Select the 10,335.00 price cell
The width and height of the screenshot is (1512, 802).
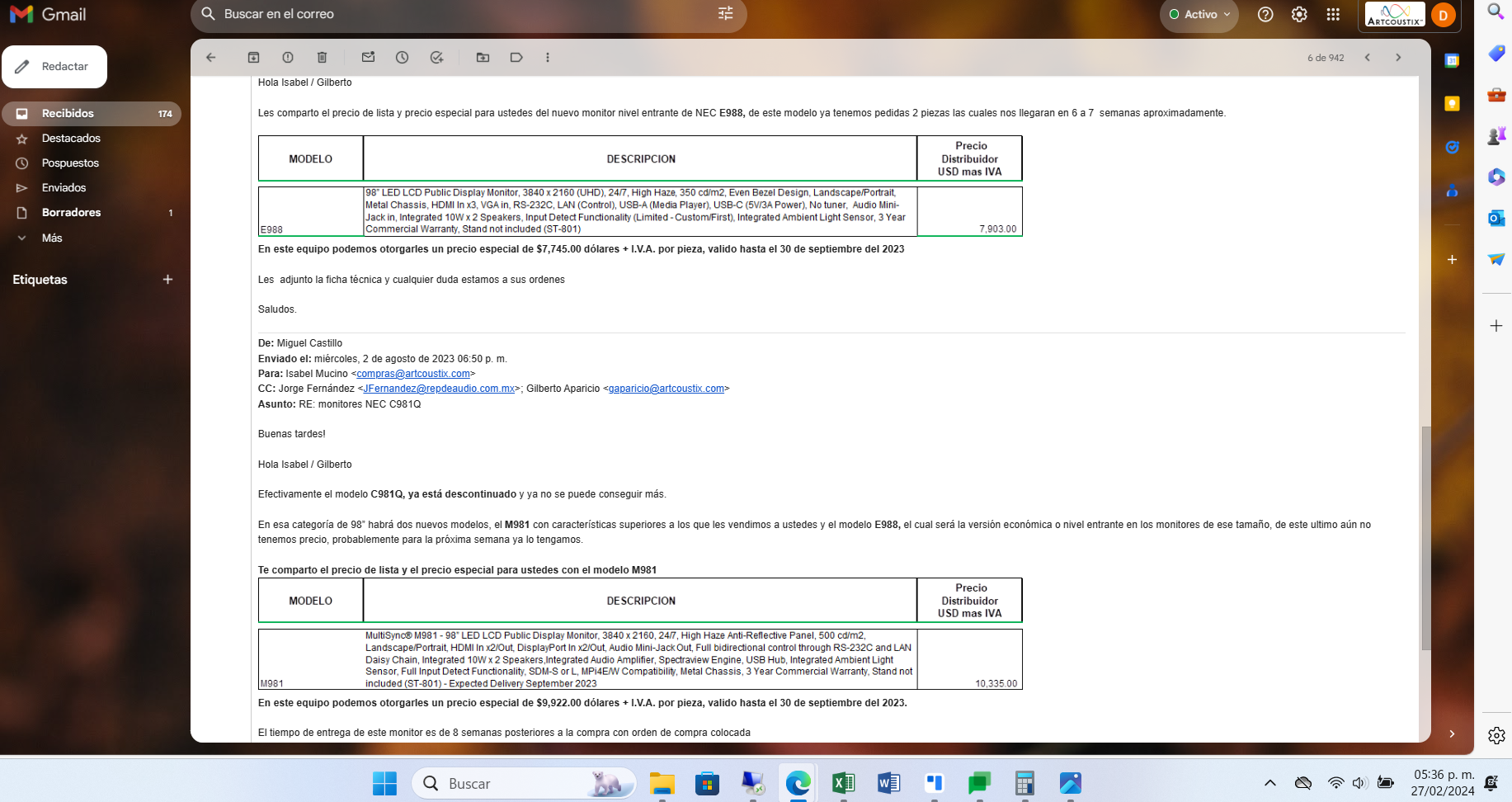tap(969, 659)
